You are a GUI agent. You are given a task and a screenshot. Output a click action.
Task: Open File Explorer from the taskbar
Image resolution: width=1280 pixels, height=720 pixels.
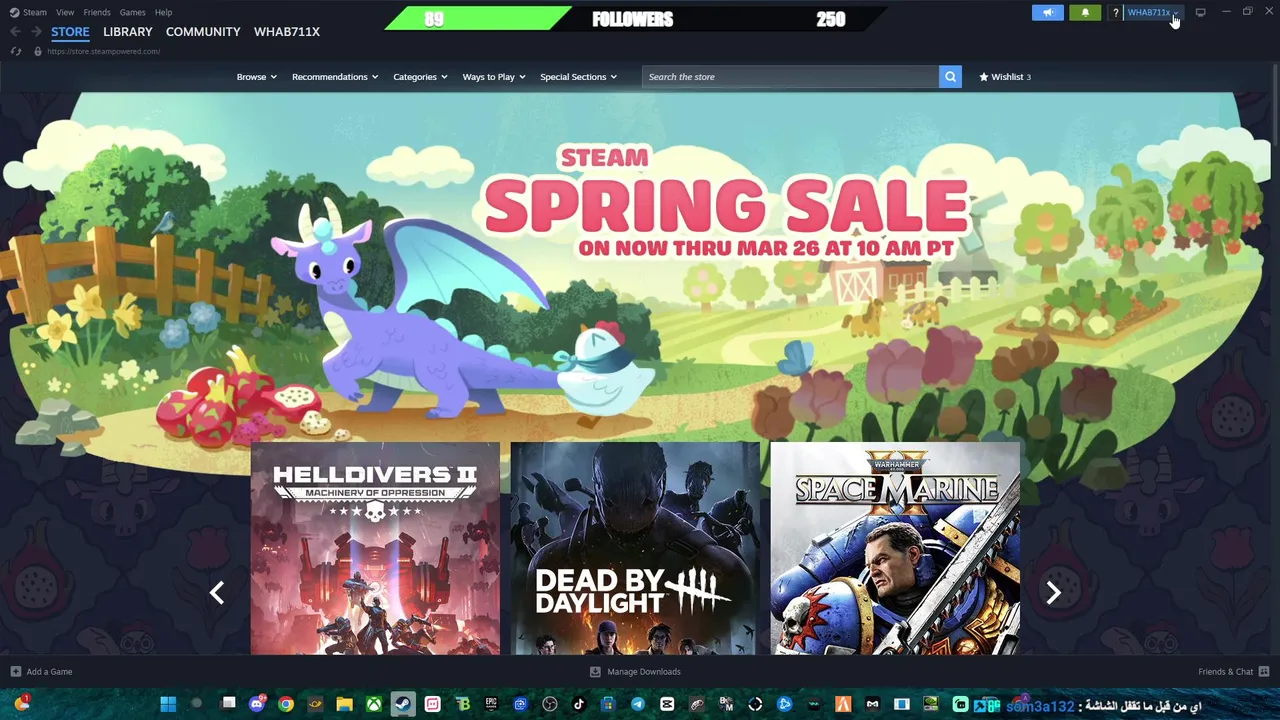coord(345,704)
